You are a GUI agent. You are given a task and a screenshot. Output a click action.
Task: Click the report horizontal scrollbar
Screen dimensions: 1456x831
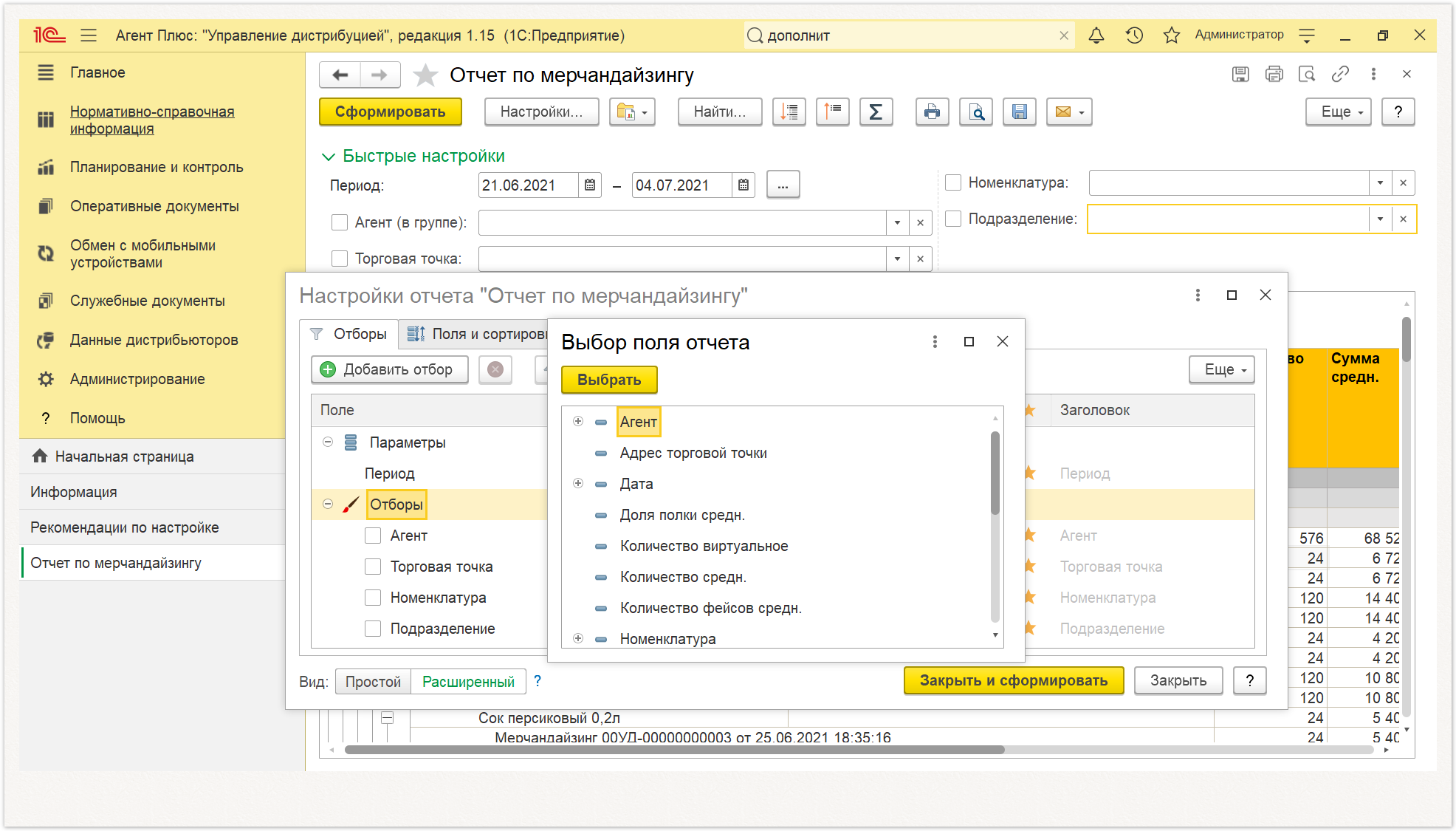674,750
